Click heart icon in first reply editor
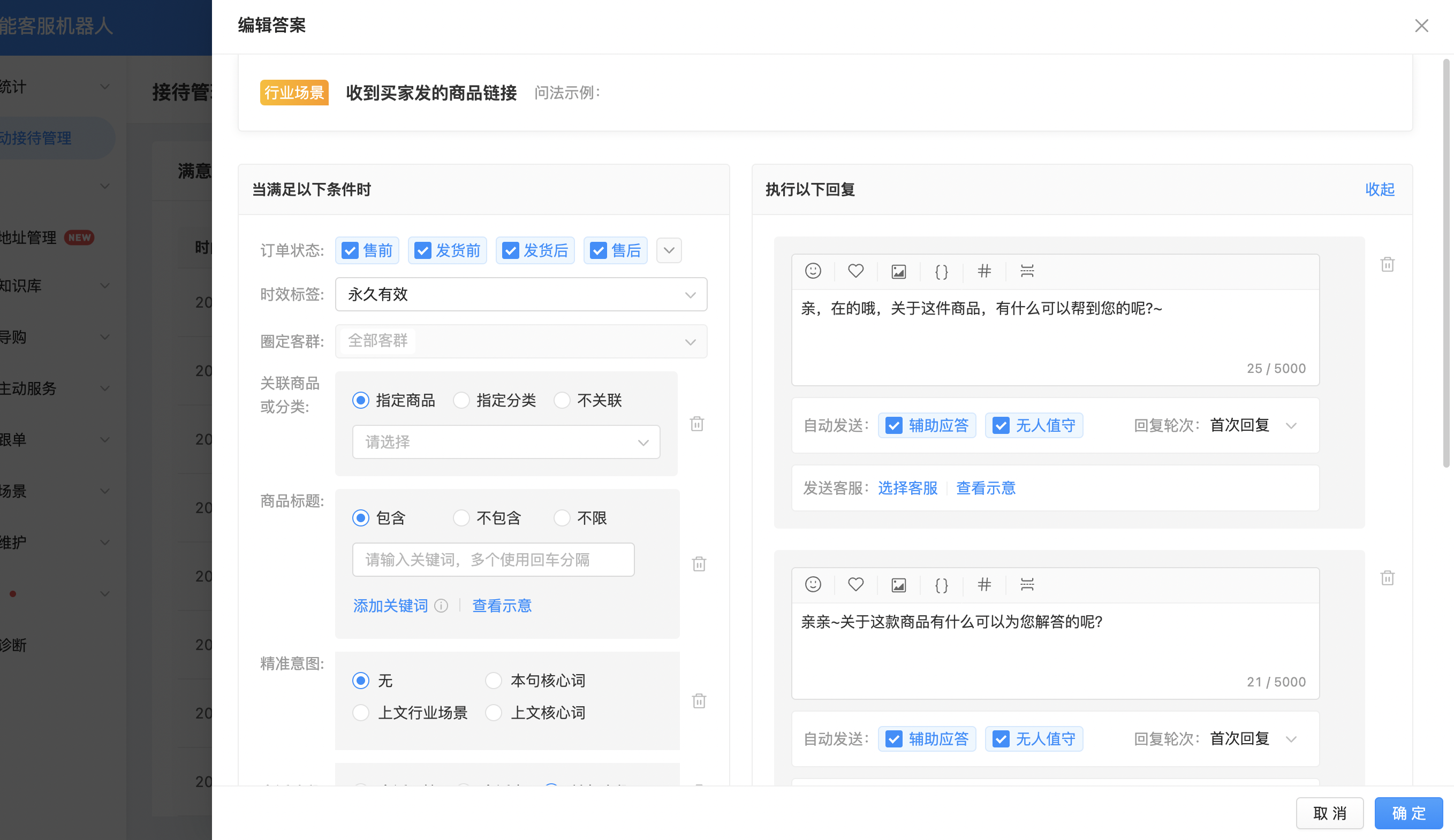This screenshot has width=1454, height=840. [x=855, y=271]
